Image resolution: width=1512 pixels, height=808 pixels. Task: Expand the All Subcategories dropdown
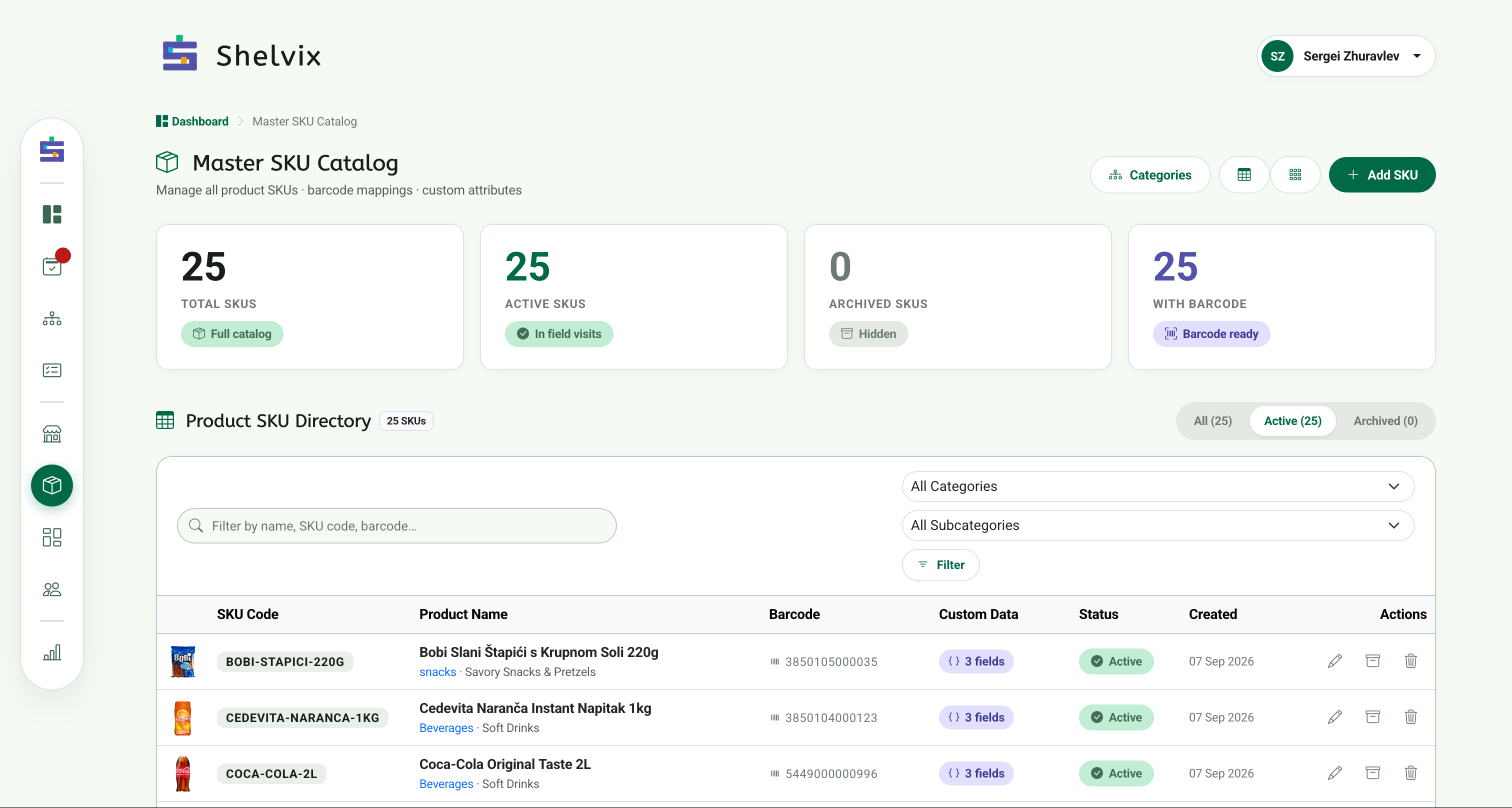tap(1157, 525)
